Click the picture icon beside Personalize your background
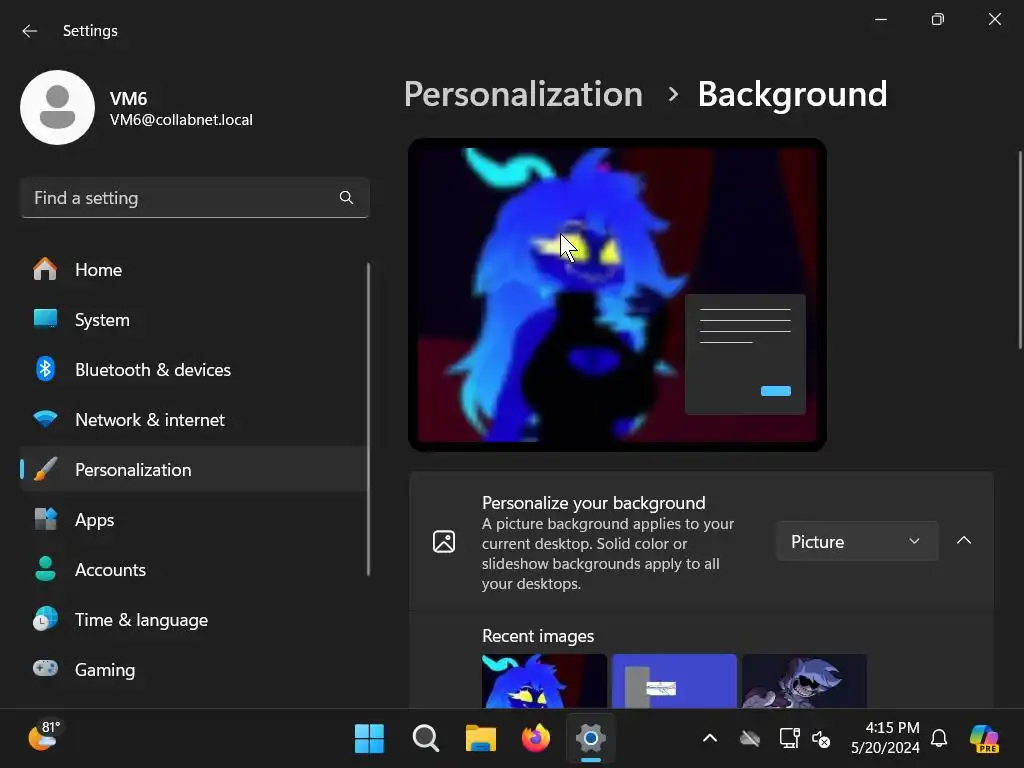Screen dimensions: 1024x768 [x=444, y=541]
